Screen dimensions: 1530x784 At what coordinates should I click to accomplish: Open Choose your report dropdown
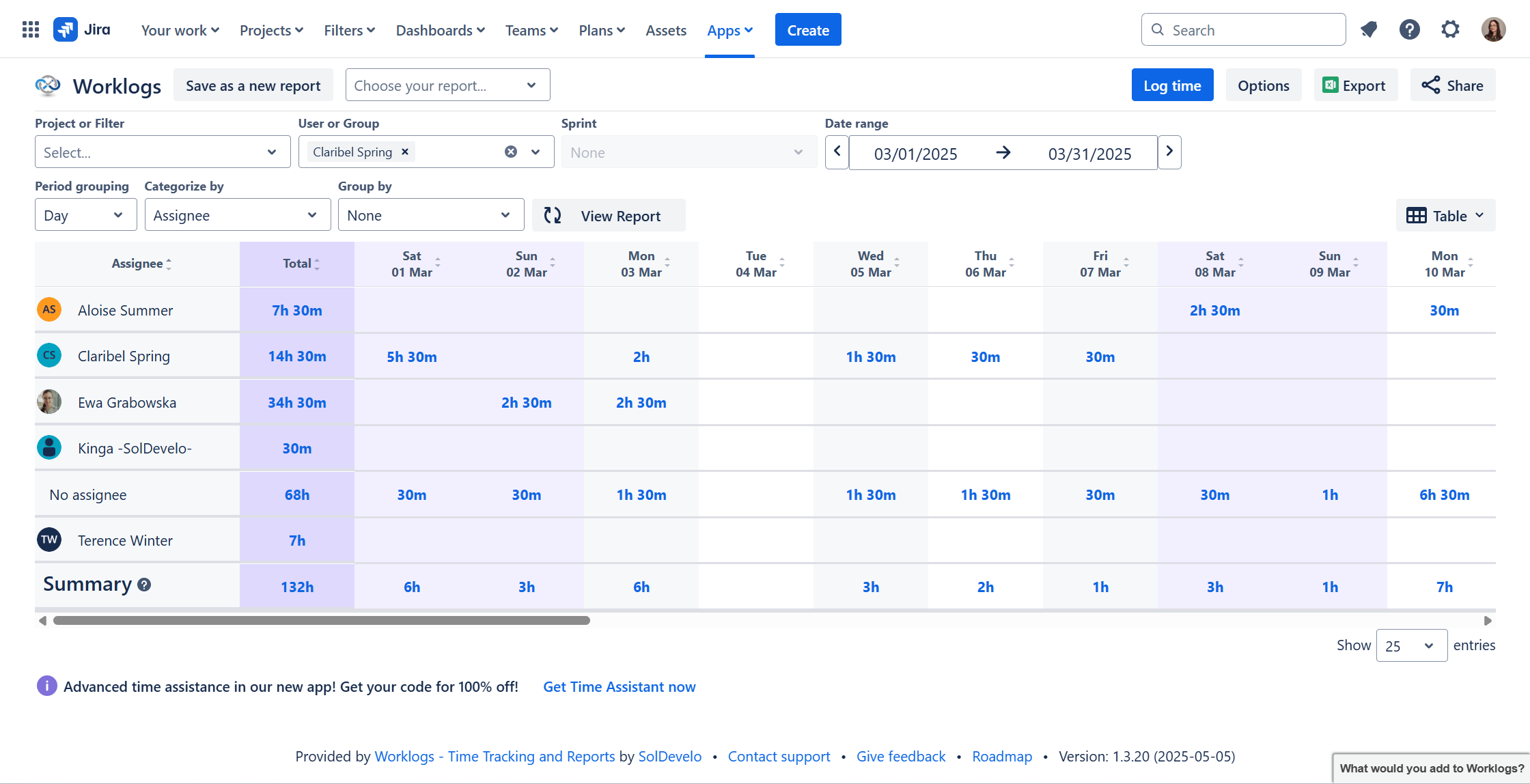pos(447,85)
